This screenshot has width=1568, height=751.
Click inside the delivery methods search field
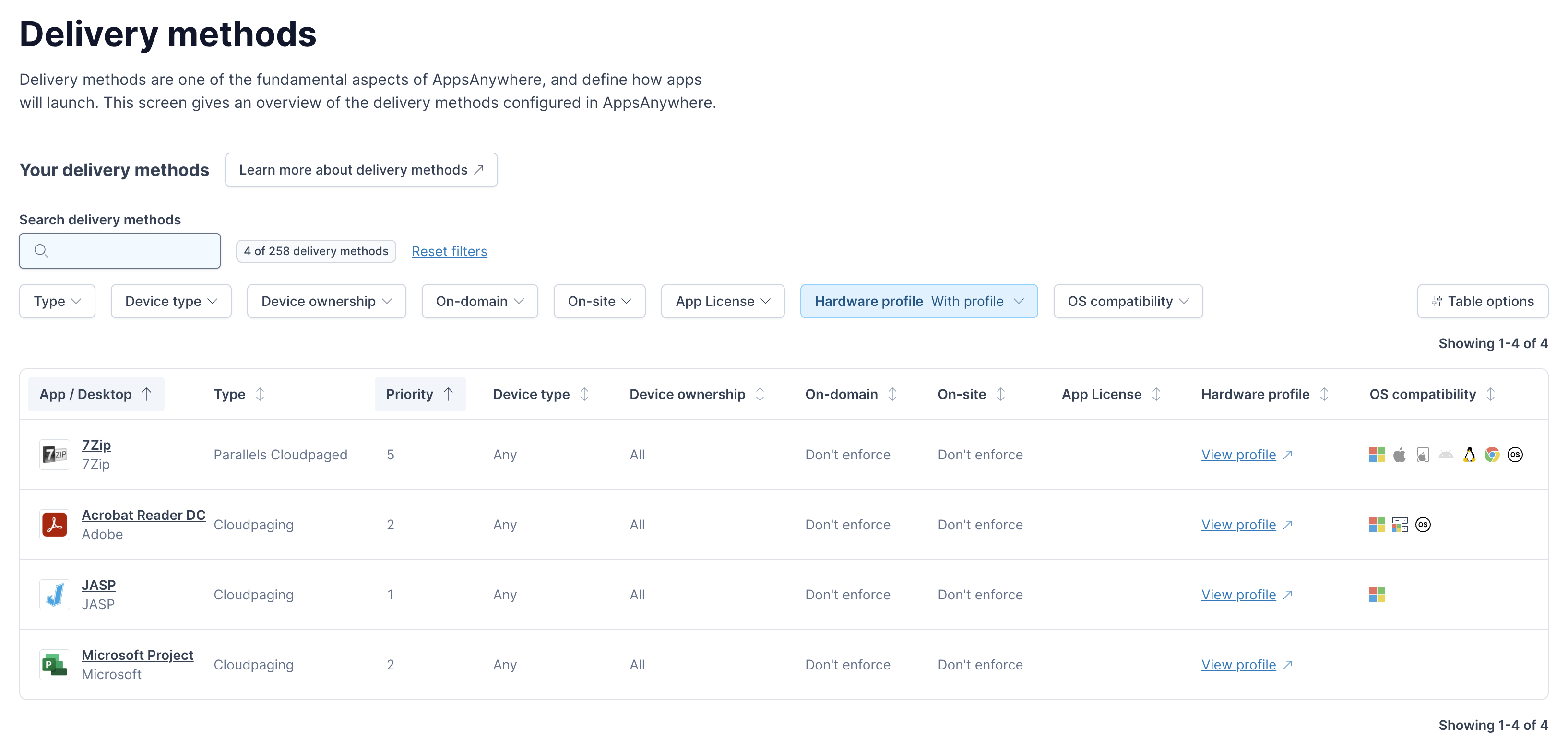pos(119,251)
